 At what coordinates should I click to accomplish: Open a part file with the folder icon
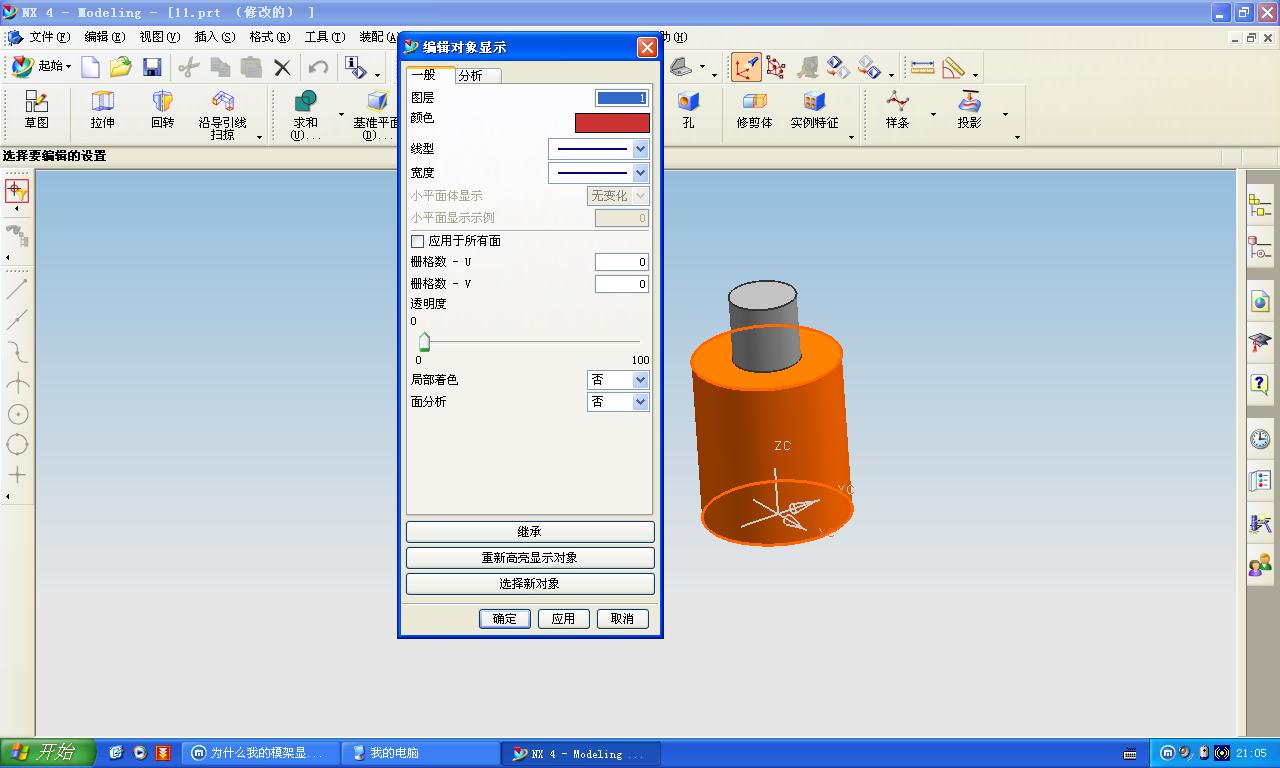click(121, 67)
